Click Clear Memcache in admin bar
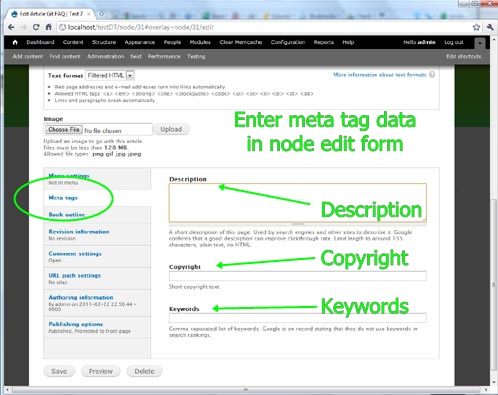Image resolution: width=498 pixels, height=395 pixels. point(241,42)
